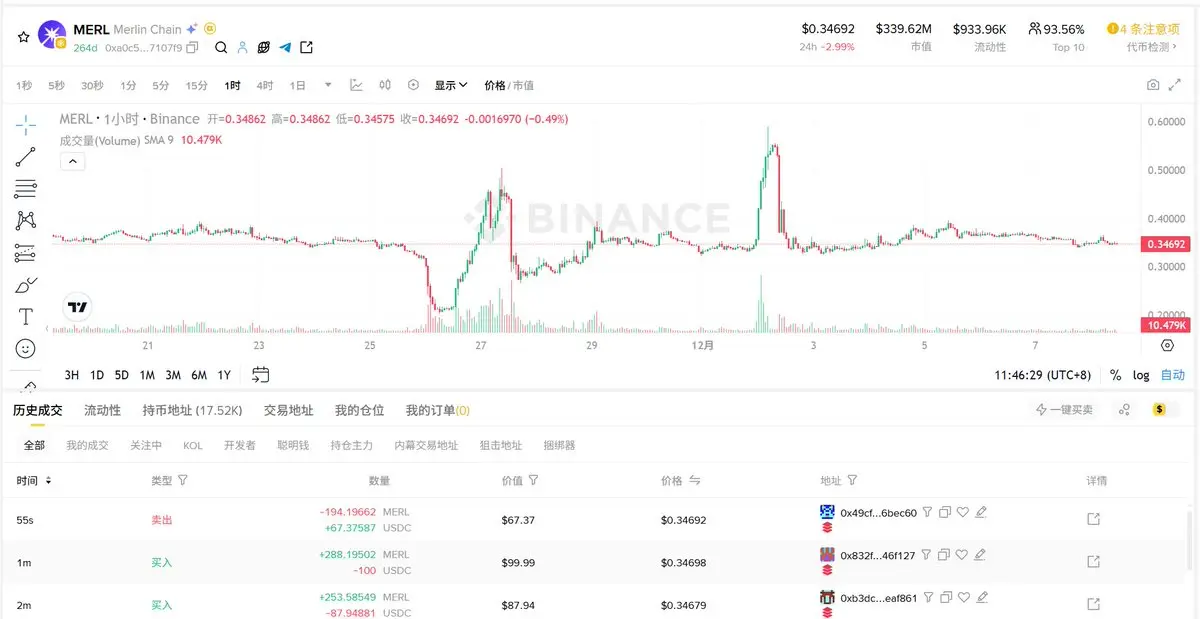The height and width of the screenshot is (619, 1200).
Task: Open price scale settings gear icon
Action: click(1167, 345)
